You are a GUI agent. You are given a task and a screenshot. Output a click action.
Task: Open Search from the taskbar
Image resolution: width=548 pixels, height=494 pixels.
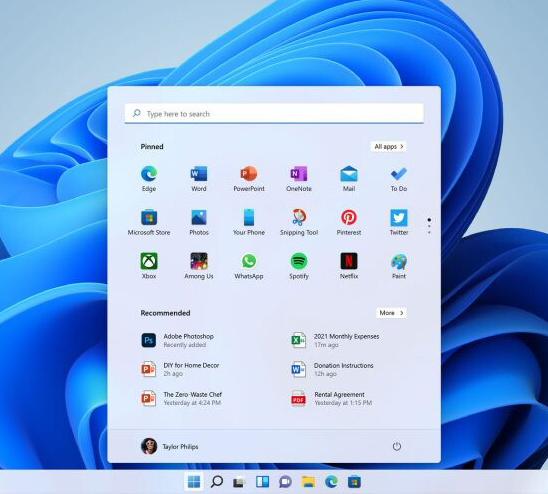(217, 482)
